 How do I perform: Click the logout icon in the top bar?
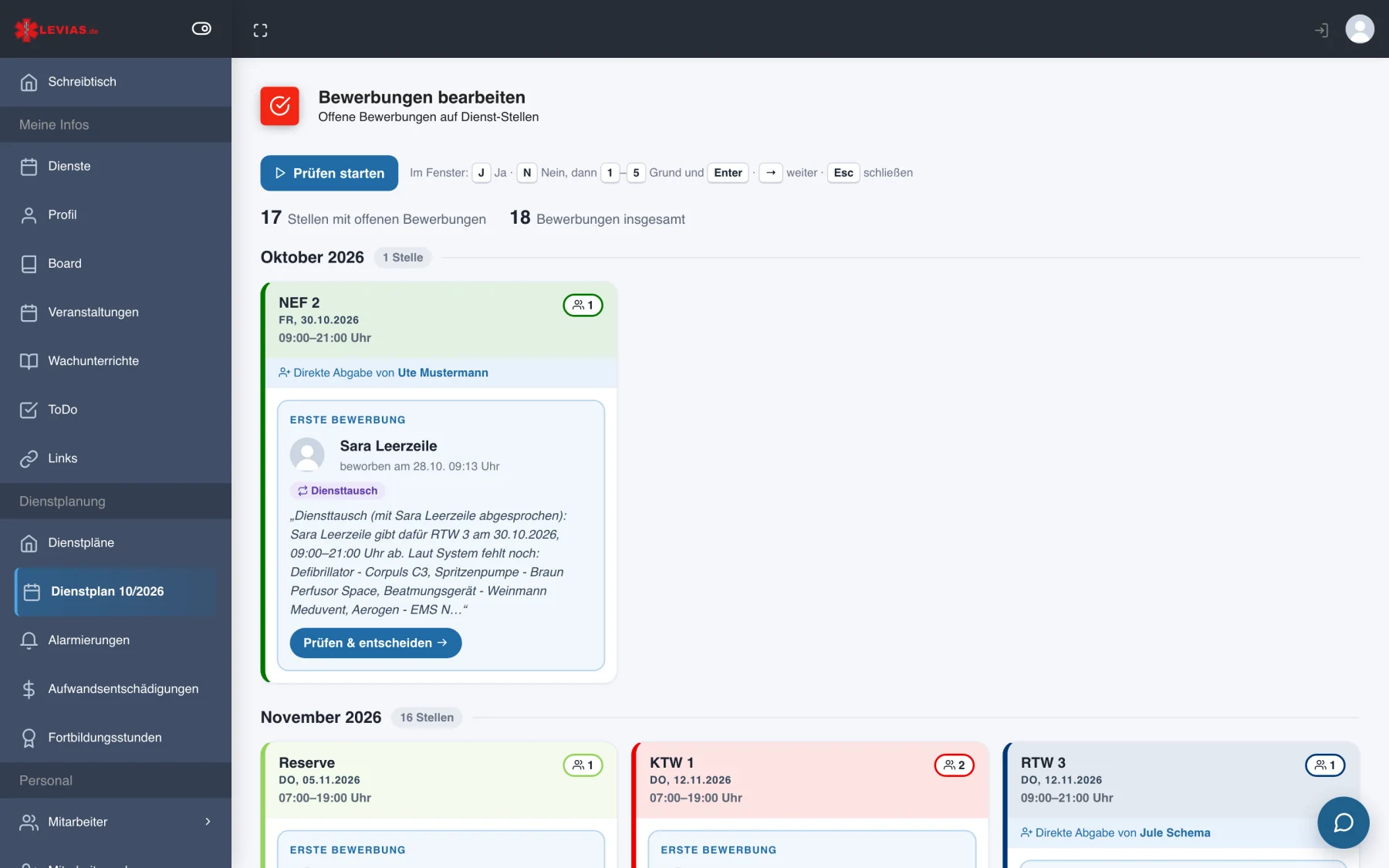coord(1322,30)
